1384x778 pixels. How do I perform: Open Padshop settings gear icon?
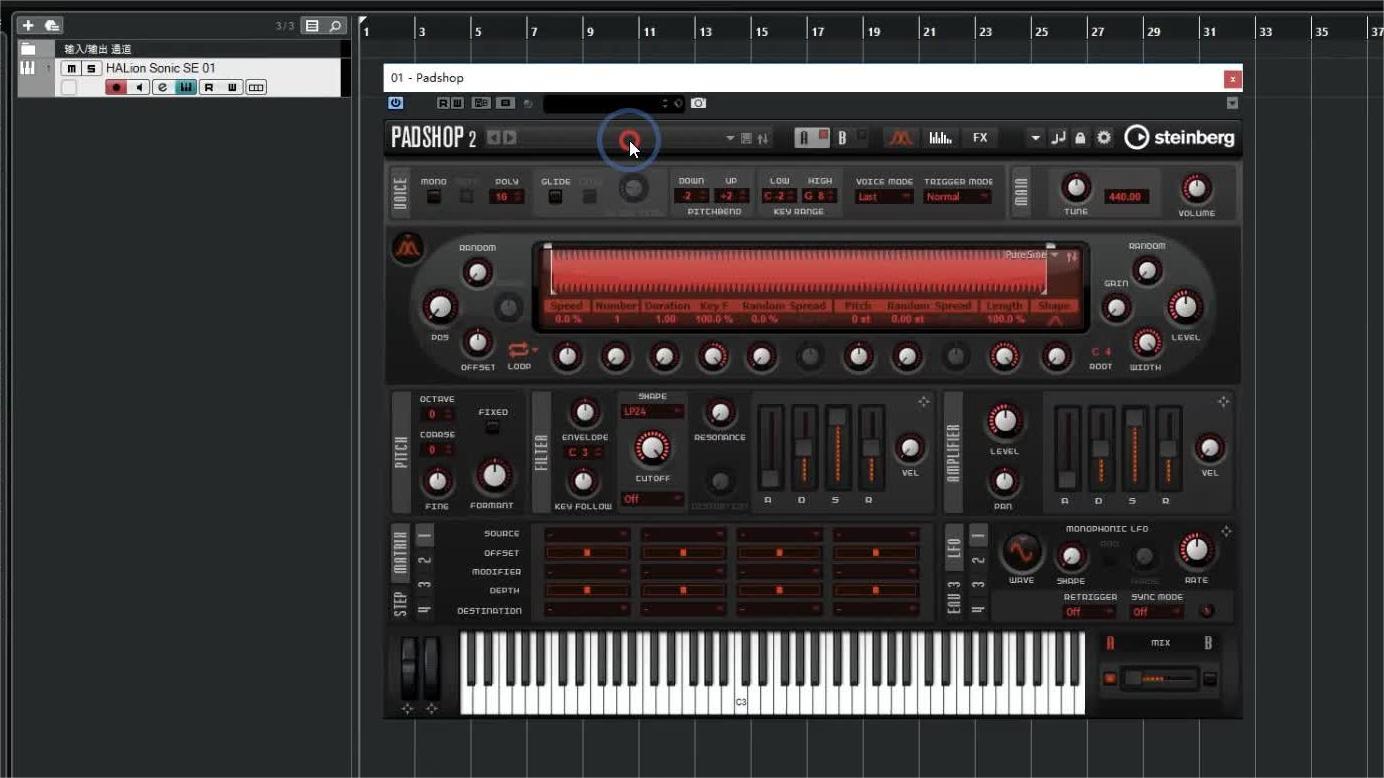(x=1104, y=138)
